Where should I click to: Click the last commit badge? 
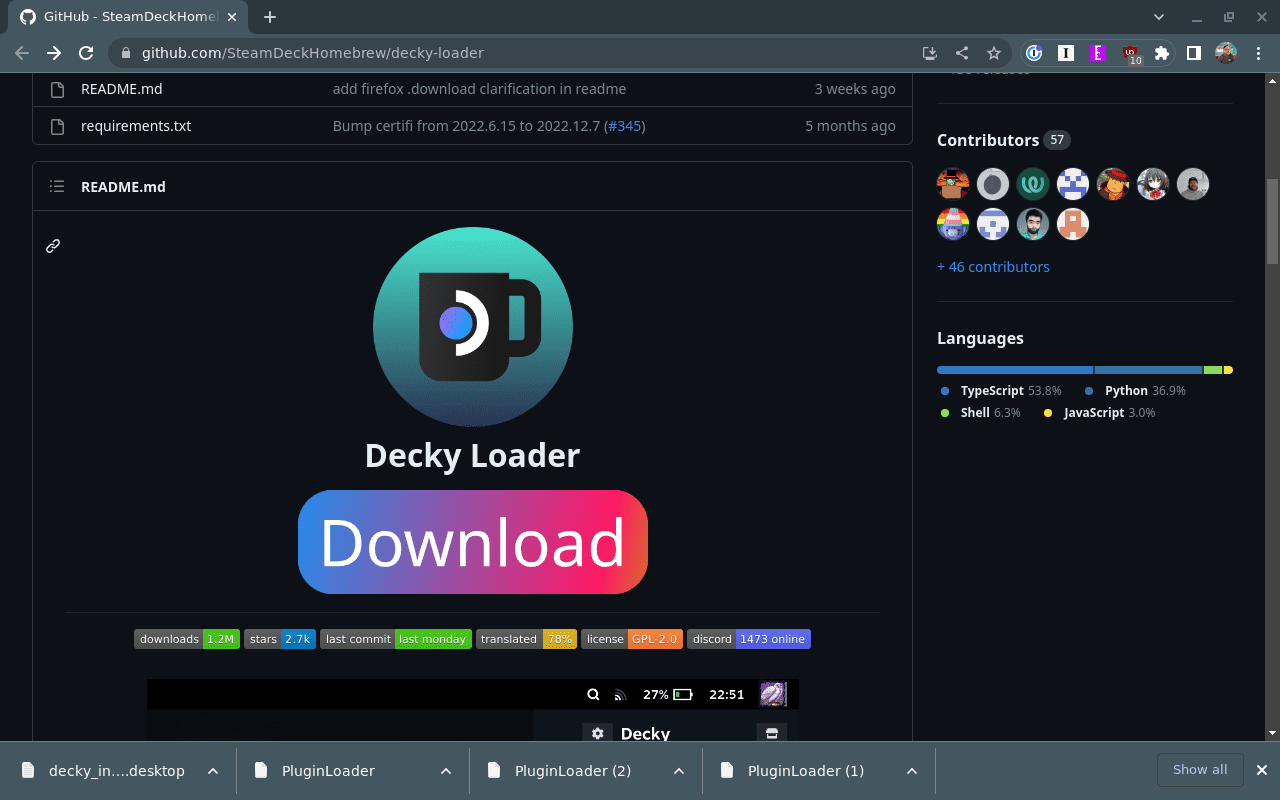(x=396, y=639)
